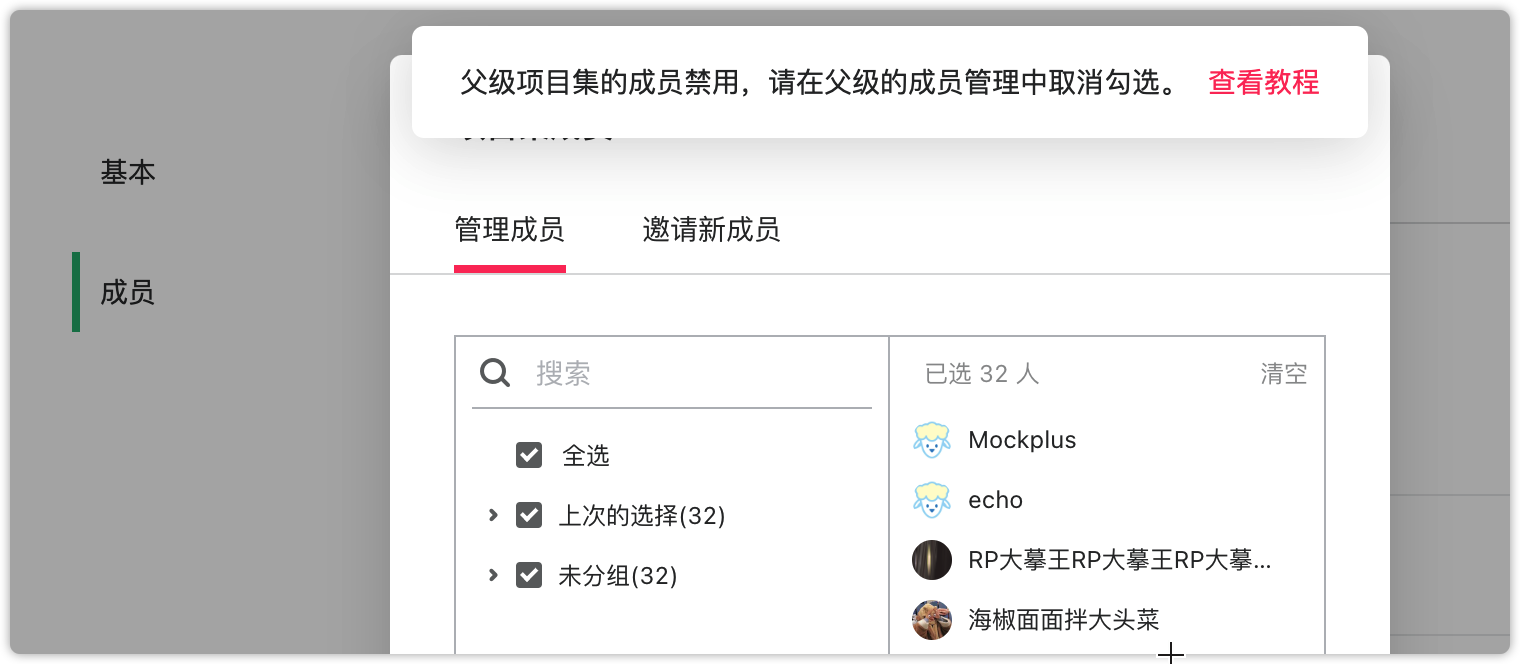
Task: Click the RP大摹王 dark avatar
Action: [932, 560]
